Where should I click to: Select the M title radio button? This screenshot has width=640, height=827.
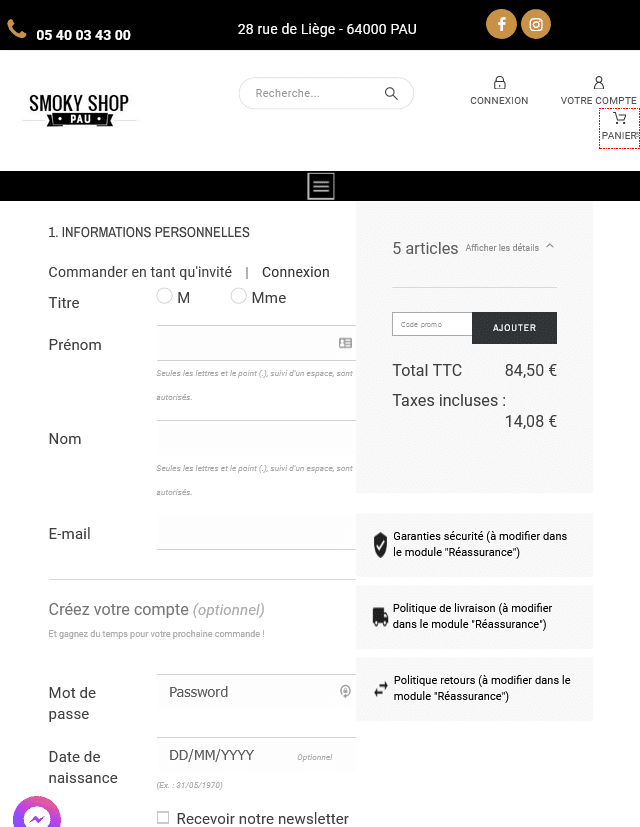[165, 296]
